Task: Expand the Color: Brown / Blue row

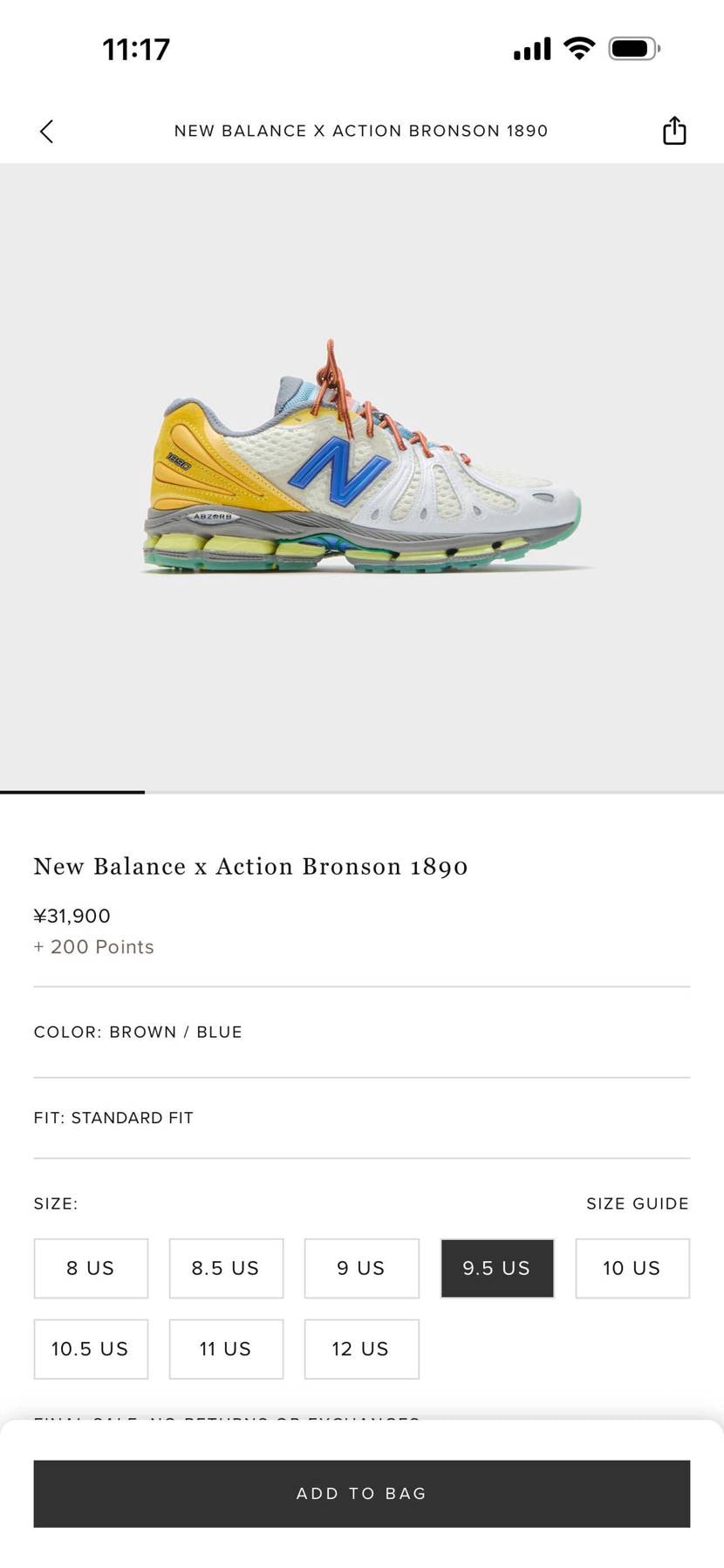Action: (362, 1032)
